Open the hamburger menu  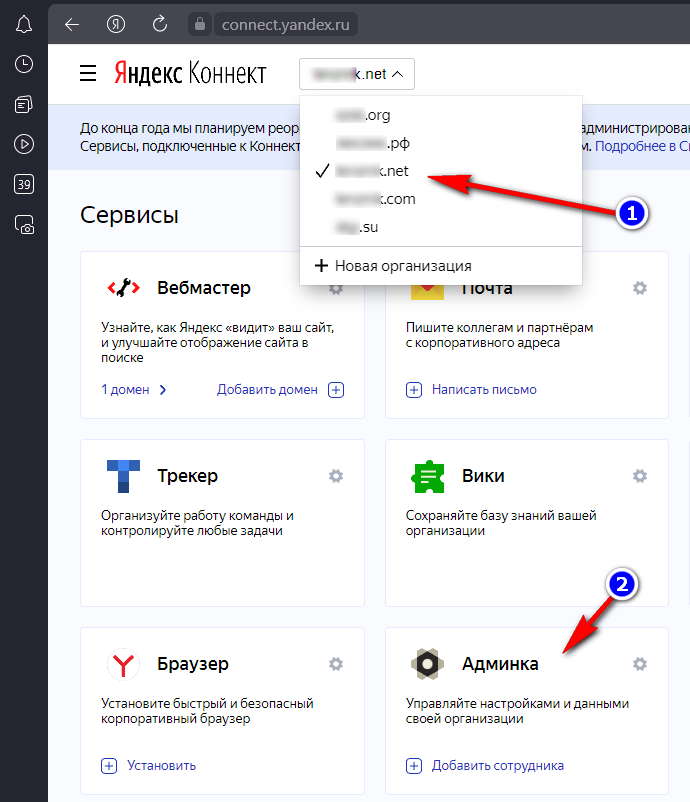[x=88, y=73]
